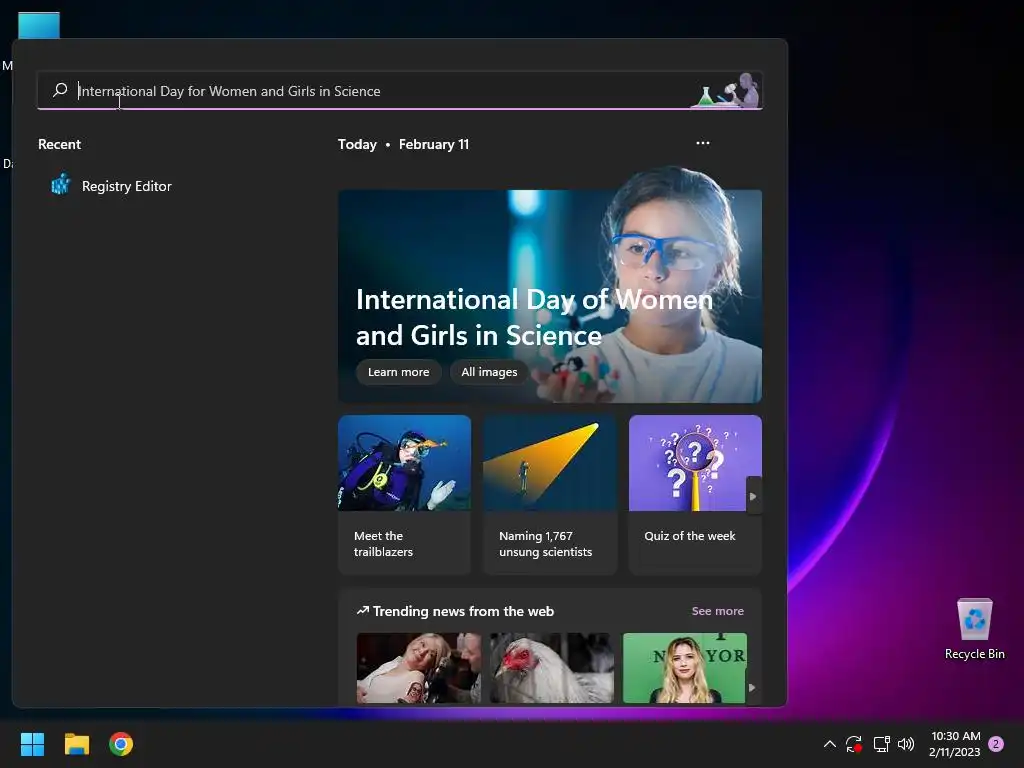
Task: Click the Learn more button
Action: [x=398, y=372]
